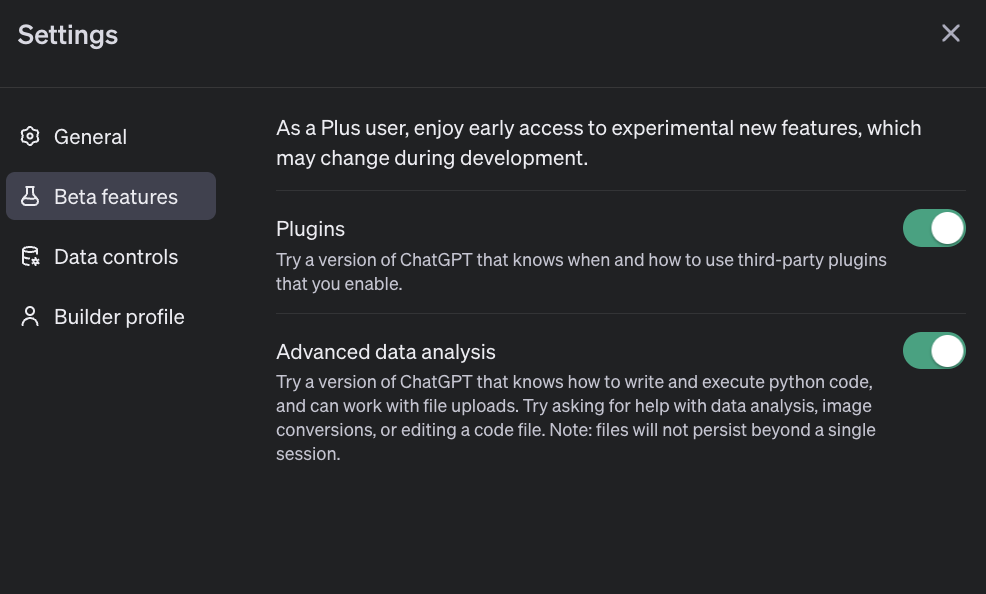Screen dimensions: 986x594
Task: Turn off the Advanced data analysis switch
Action: [x=934, y=351]
